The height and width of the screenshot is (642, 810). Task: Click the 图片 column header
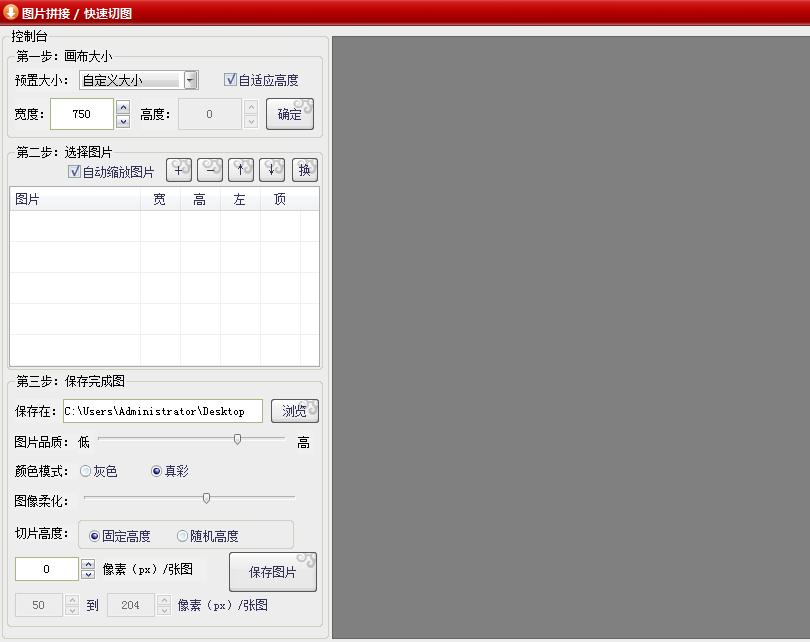point(75,199)
